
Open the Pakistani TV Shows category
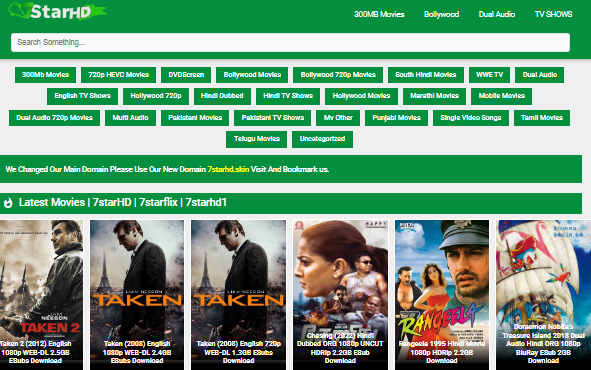273,118
